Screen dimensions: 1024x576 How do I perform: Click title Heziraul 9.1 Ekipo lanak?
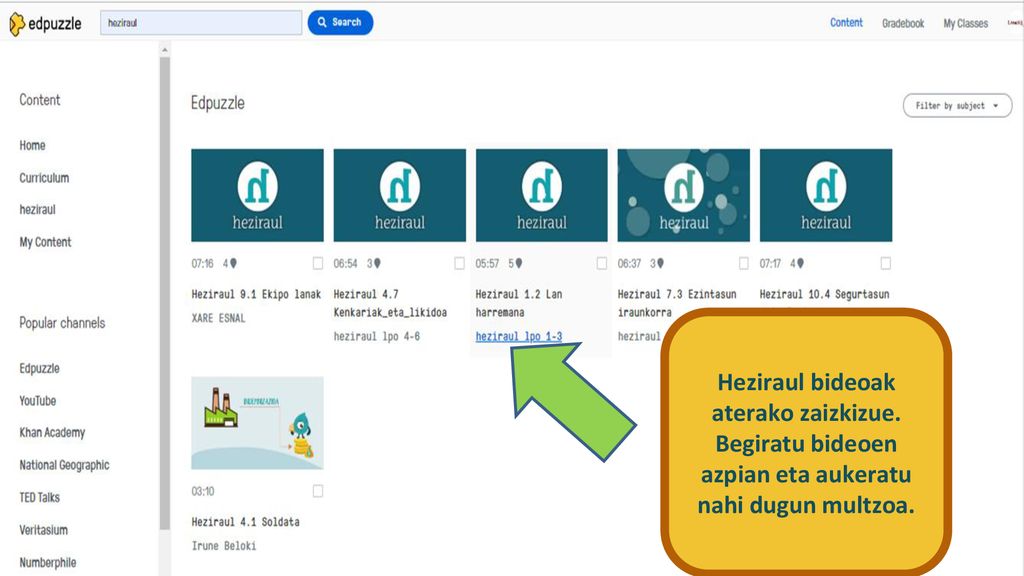(x=256, y=295)
